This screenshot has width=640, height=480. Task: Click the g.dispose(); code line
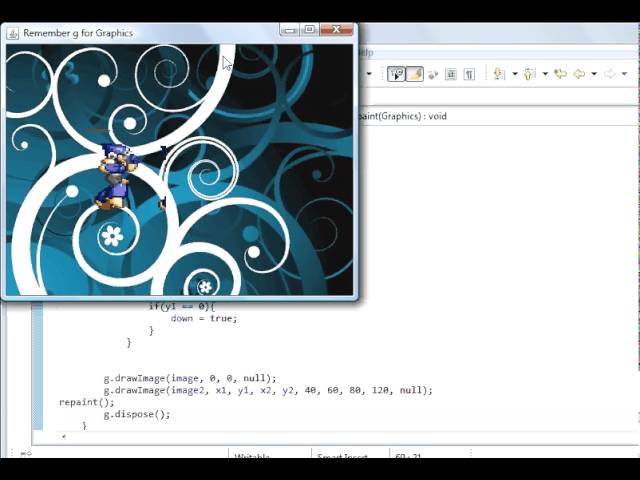[x=137, y=414]
